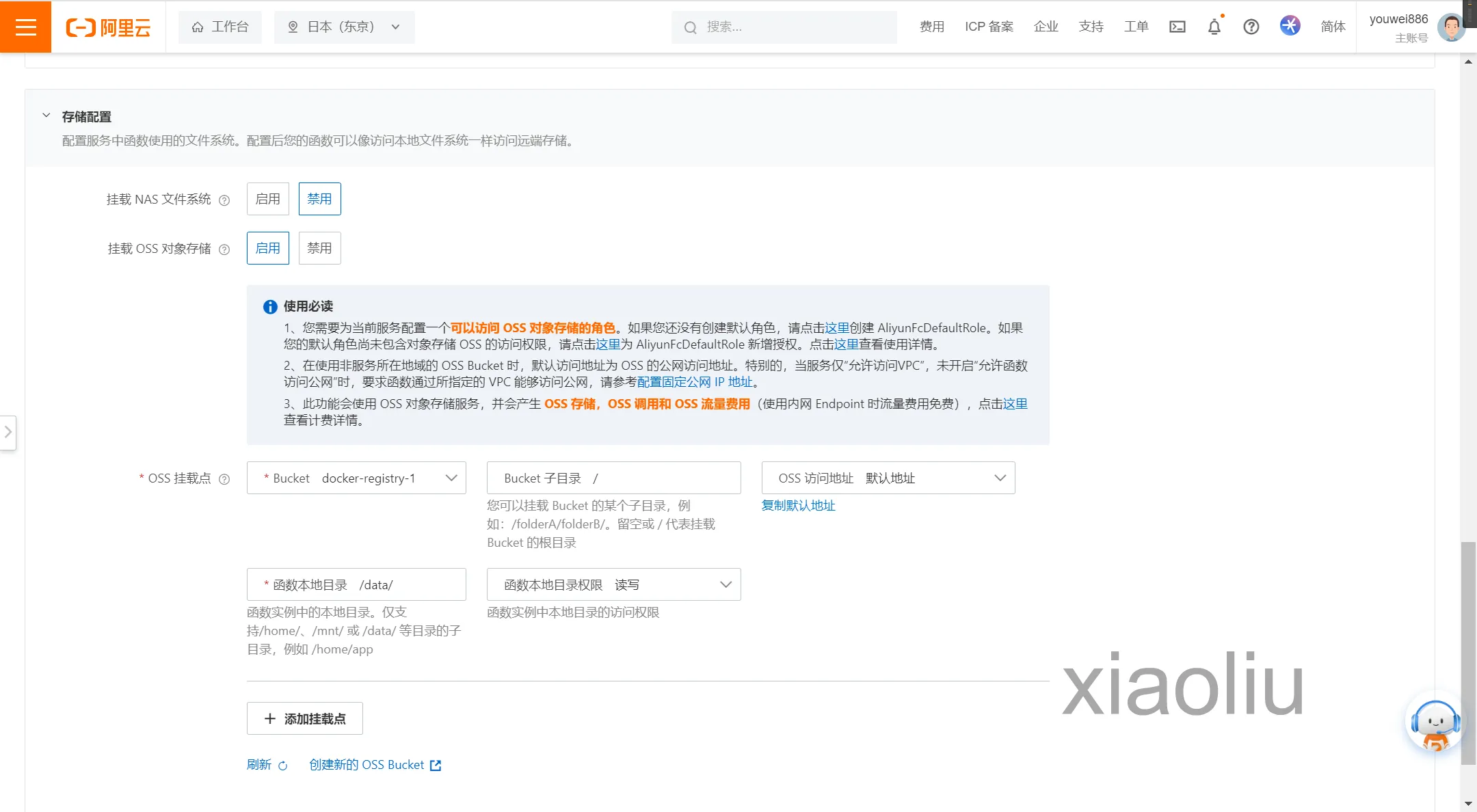1477x812 pixels.
Task: Disable NAS file system mount
Action: point(319,199)
